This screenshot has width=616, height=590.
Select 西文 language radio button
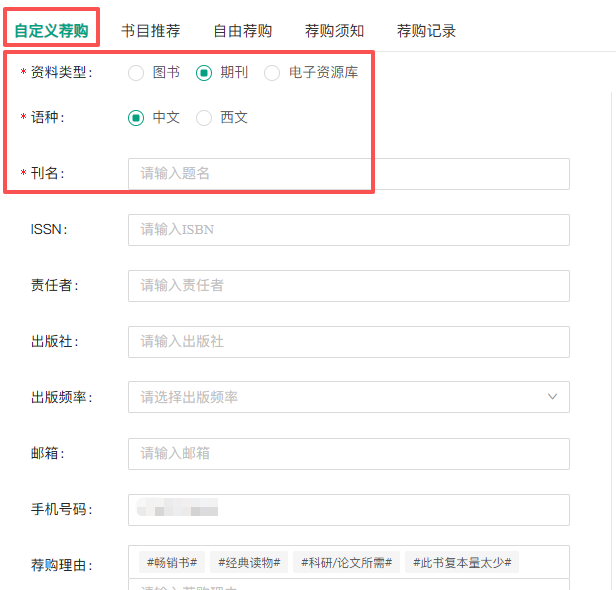[x=204, y=118]
